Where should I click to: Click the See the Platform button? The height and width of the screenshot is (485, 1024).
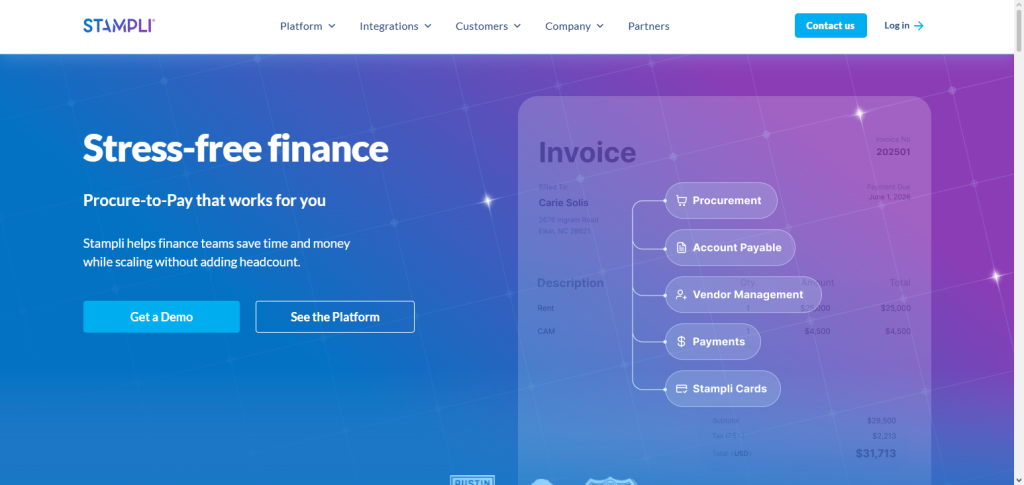(335, 317)
